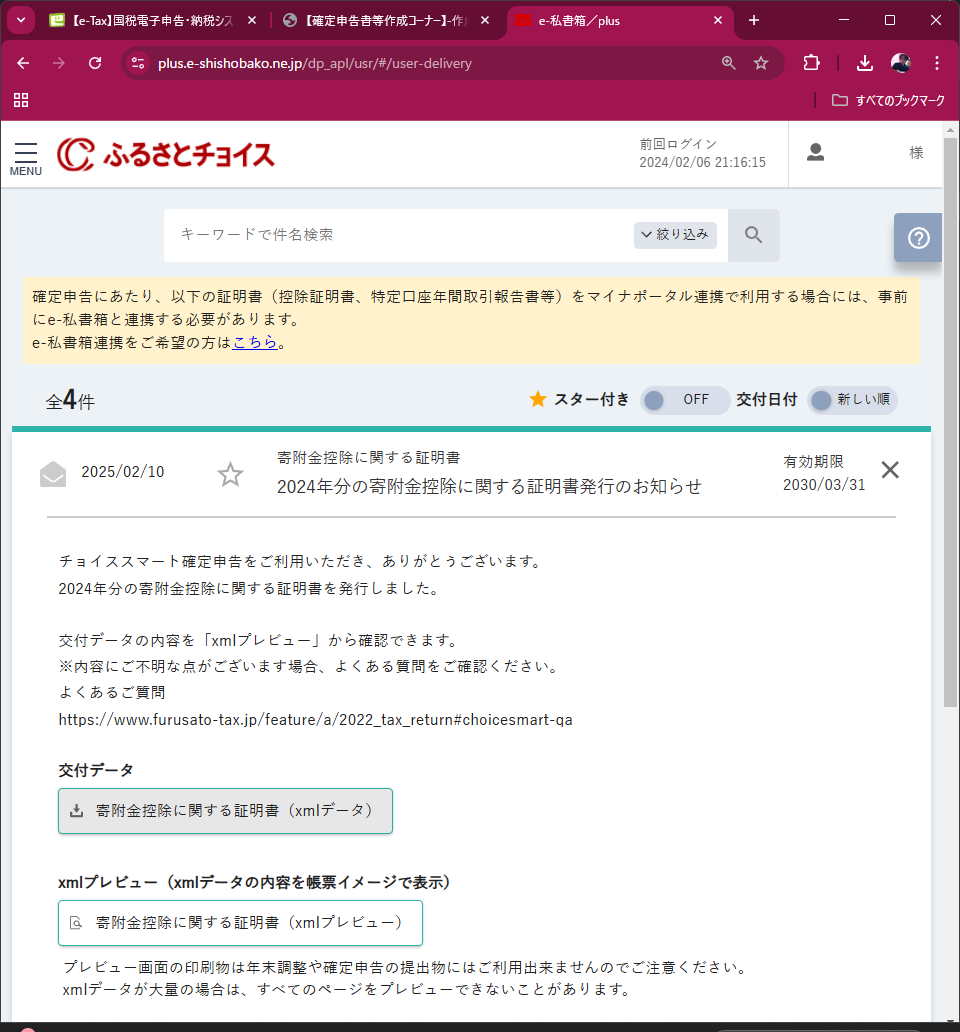Click browser back arrow
The image size is (960, 1032).
(23, 63)
